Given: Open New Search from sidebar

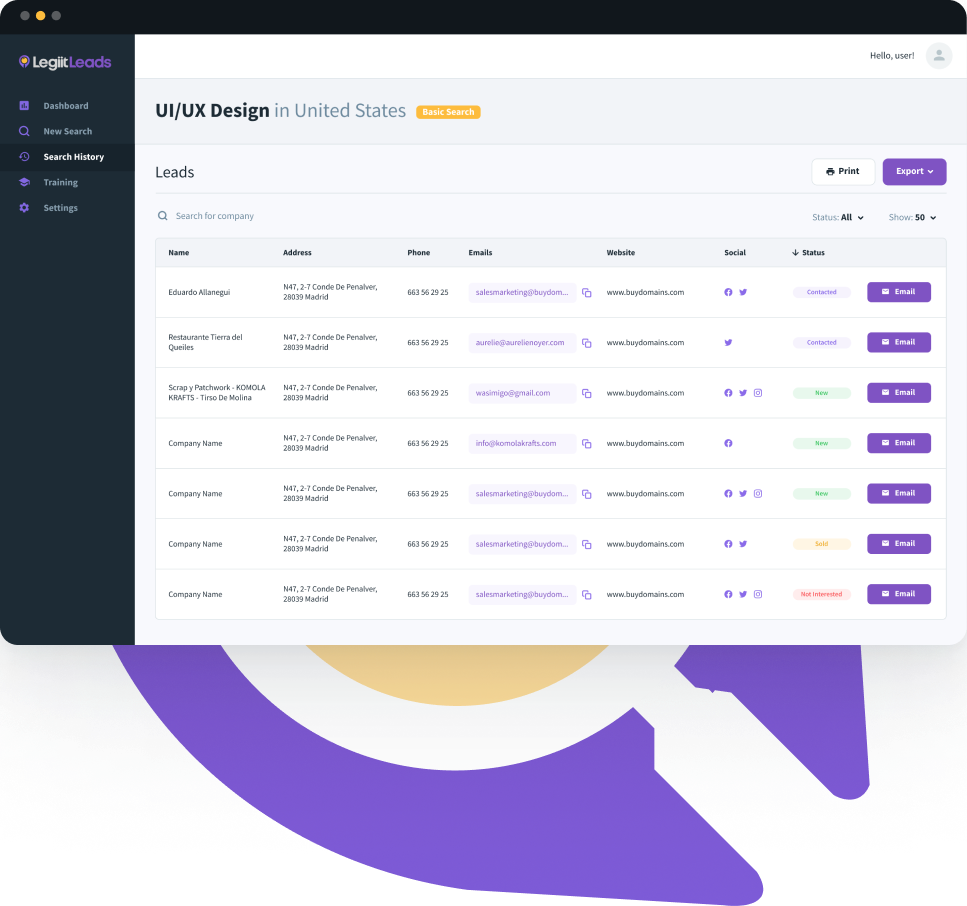Looking at the screenshot, I should pyautogui.click(x=67, y=131).
